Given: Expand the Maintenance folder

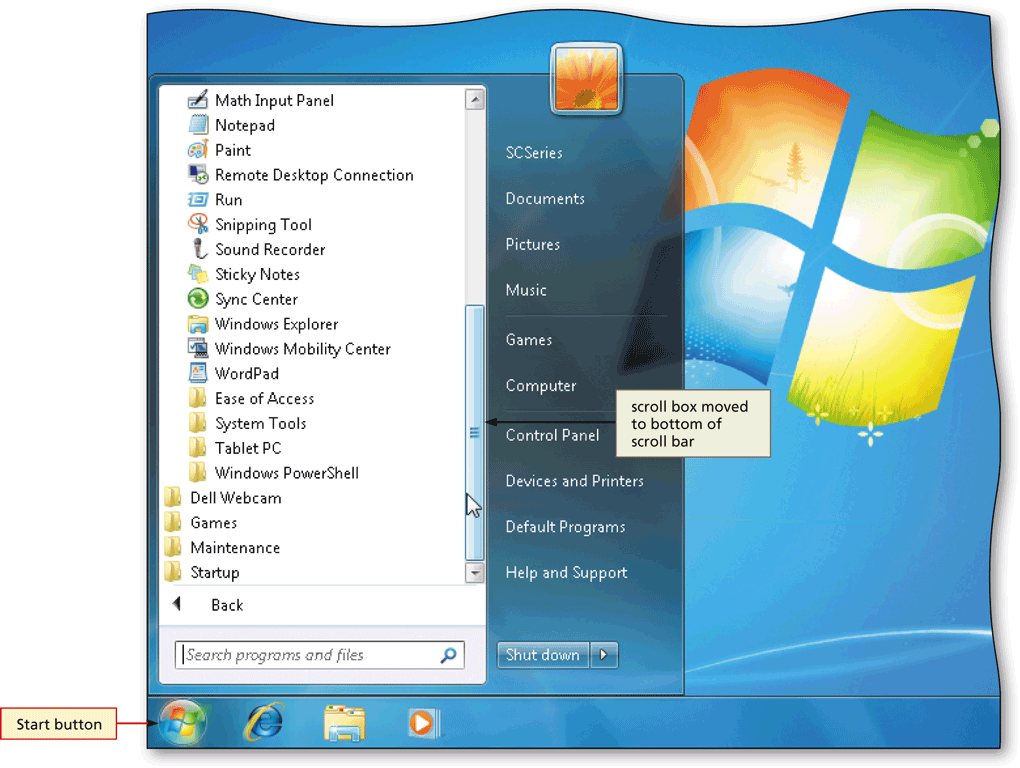Looking at the screenshot, I should point(222,548).
